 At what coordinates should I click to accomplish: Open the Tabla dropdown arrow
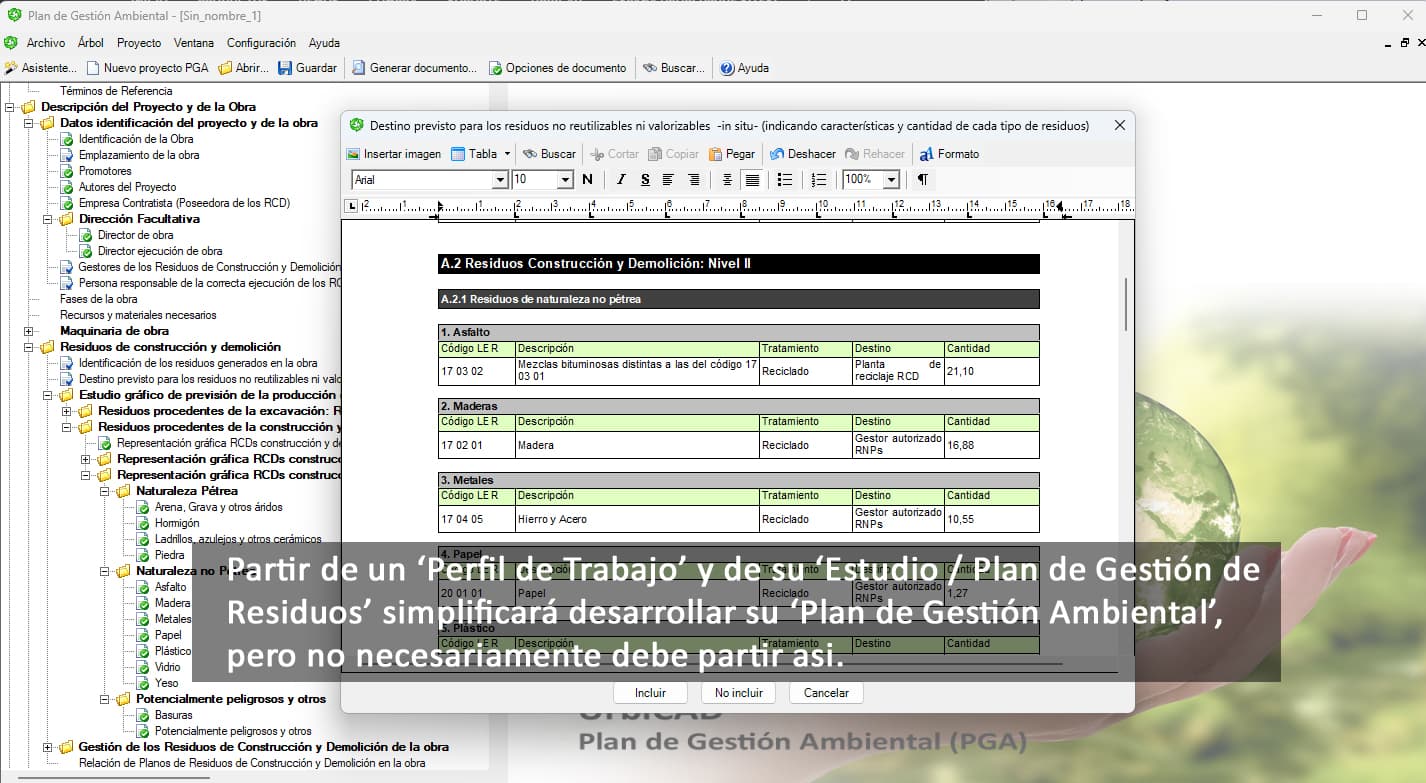click(x=508, y=154)
